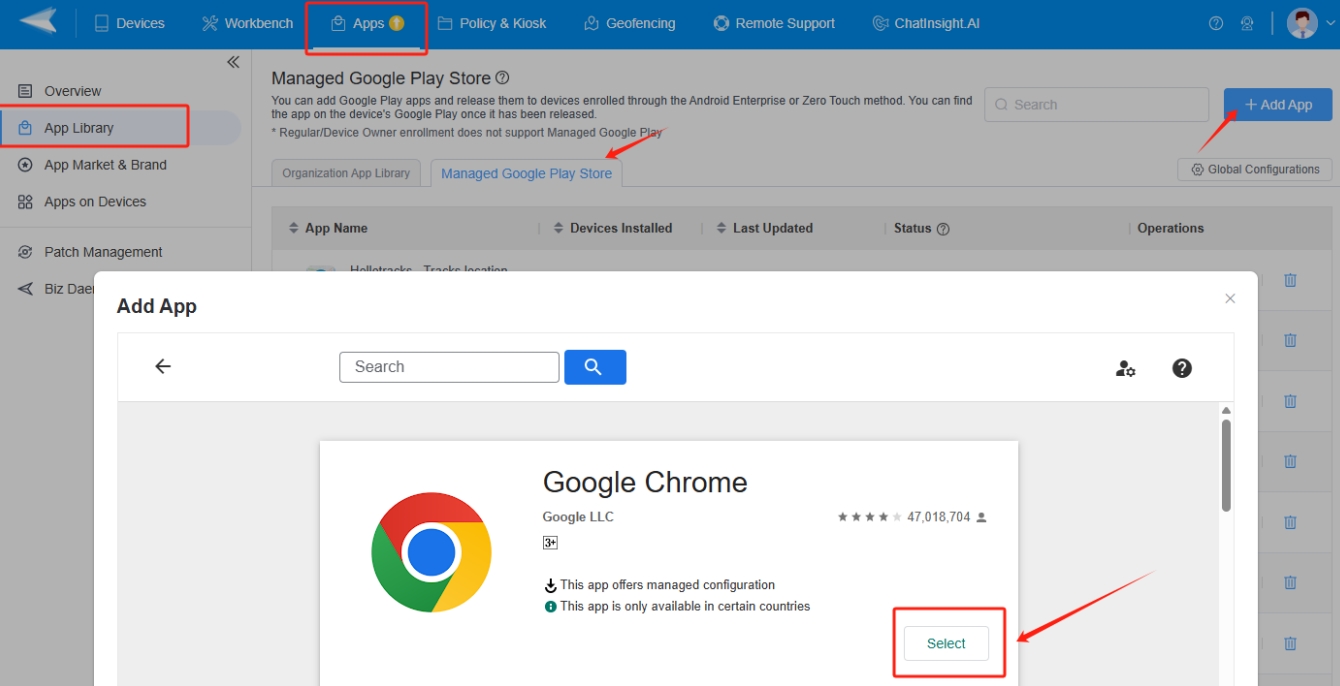Click the 47,018,704 rating count

938,517
